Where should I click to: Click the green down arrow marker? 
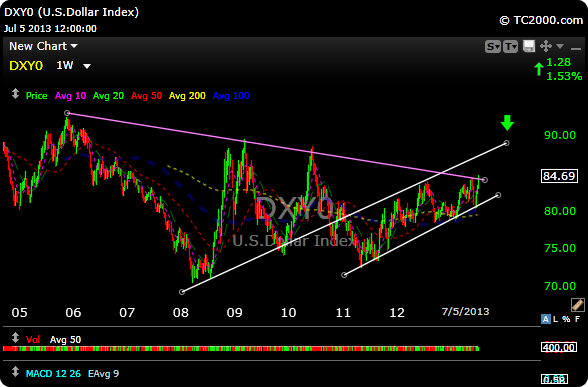pyautogui.click(x=507, y=123)
